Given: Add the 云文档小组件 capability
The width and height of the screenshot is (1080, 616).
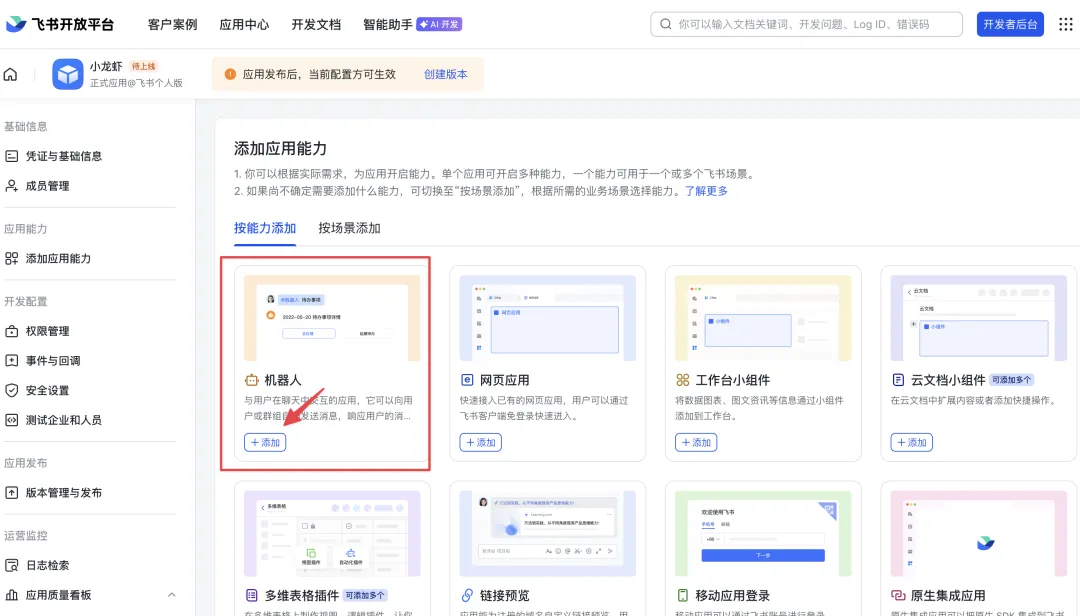Looking at the screenshot, I should pos(911,442).
